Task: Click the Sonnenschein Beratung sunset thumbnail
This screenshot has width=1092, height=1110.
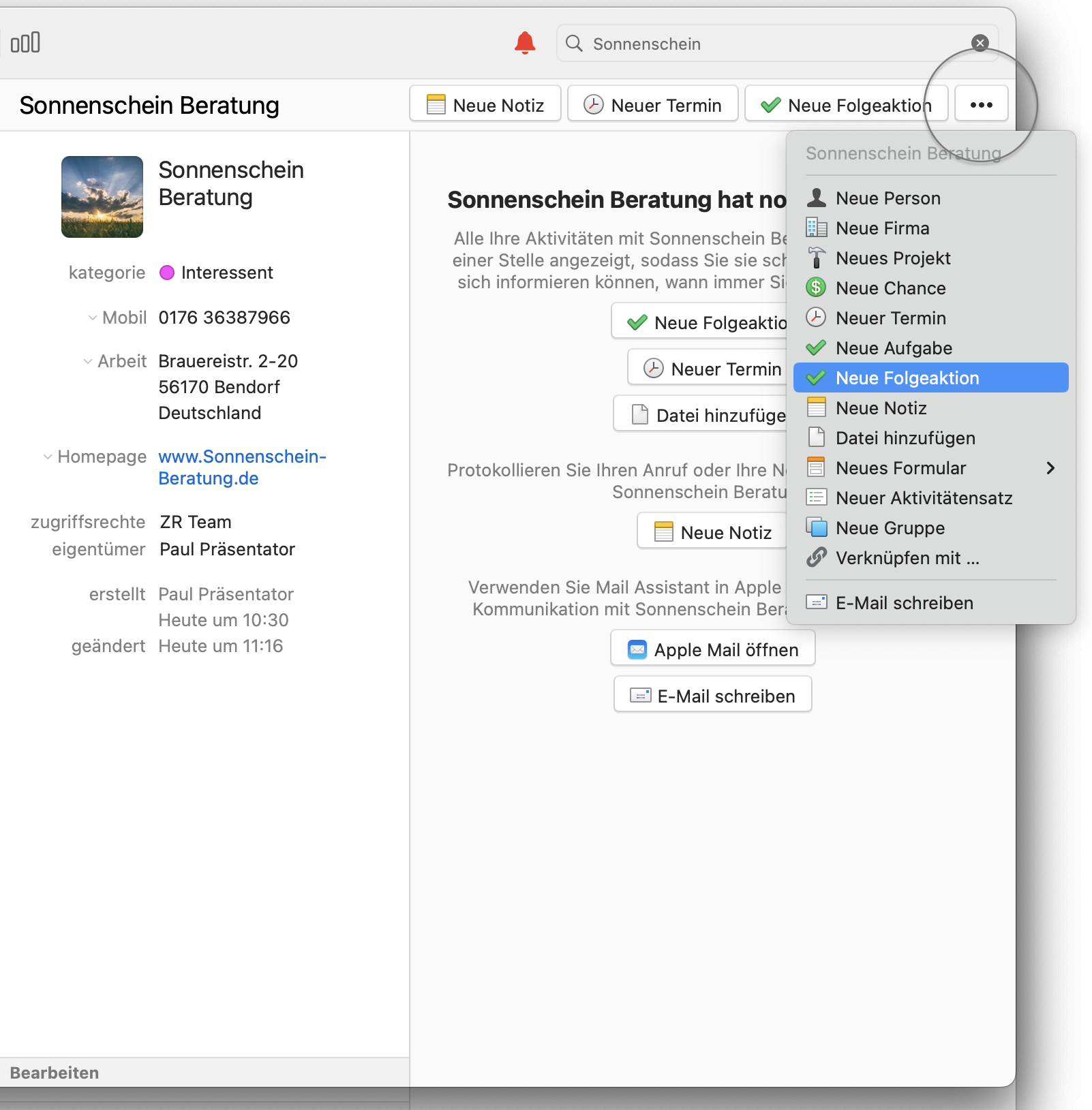Action: [102, 197]
